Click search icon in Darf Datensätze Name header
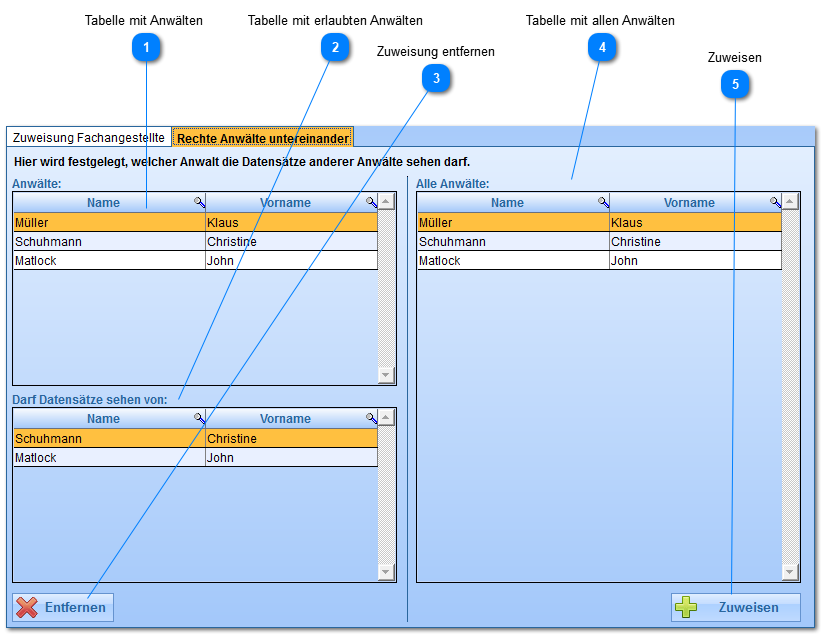 click(x=199, y=418)
